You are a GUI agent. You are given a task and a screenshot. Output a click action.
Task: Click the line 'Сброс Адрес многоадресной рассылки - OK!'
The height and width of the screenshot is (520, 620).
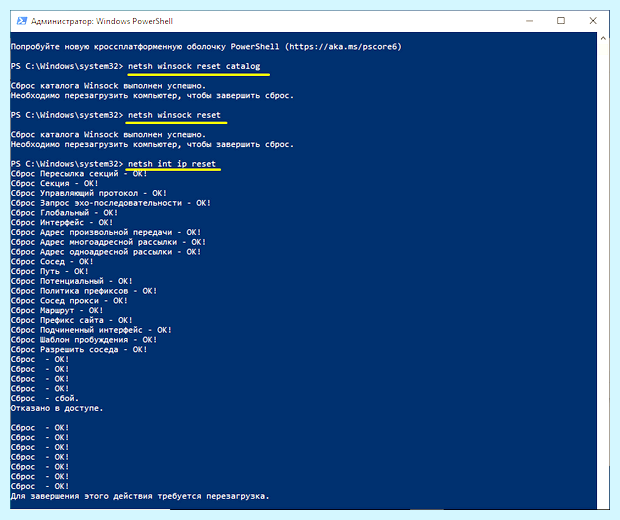108,242
